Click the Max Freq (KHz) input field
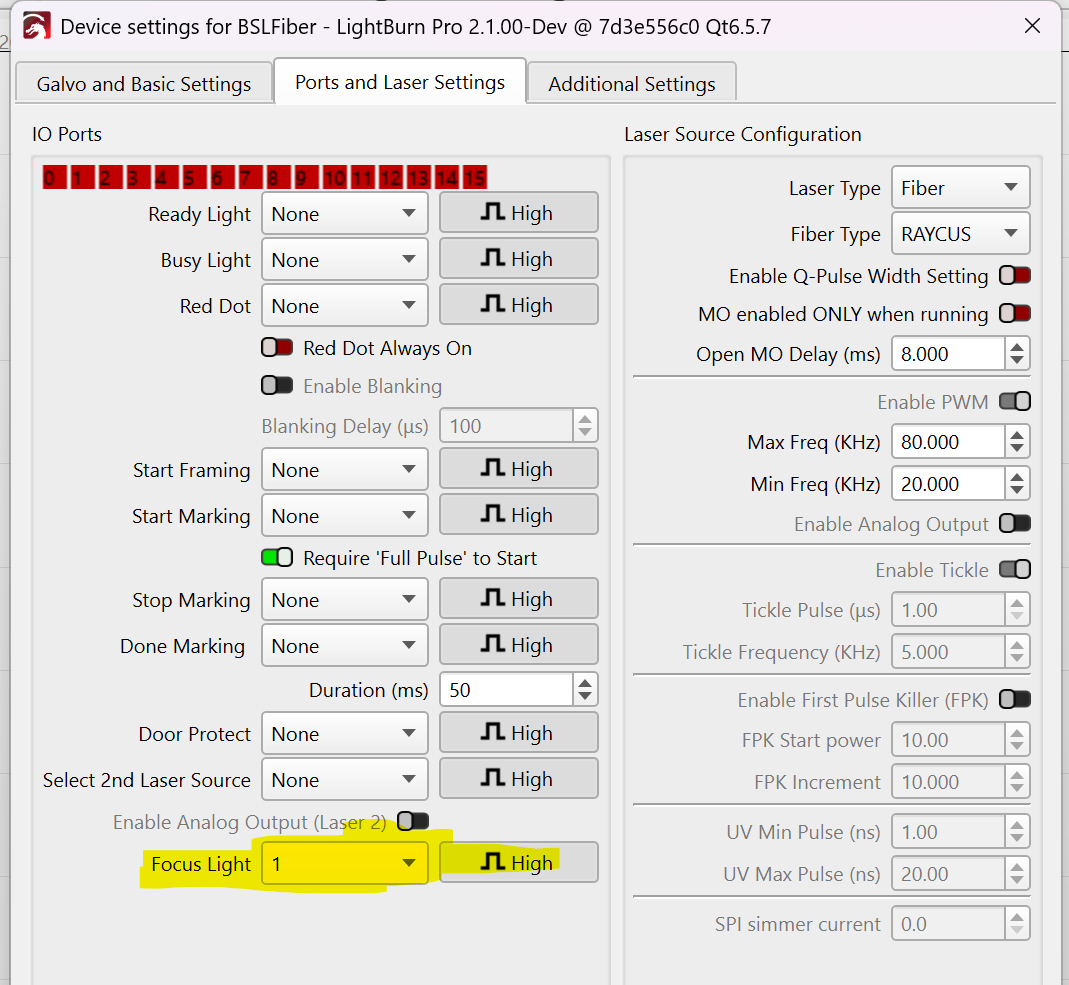Viewport: 1069px width, 985px height. click(x=946, y=442)
